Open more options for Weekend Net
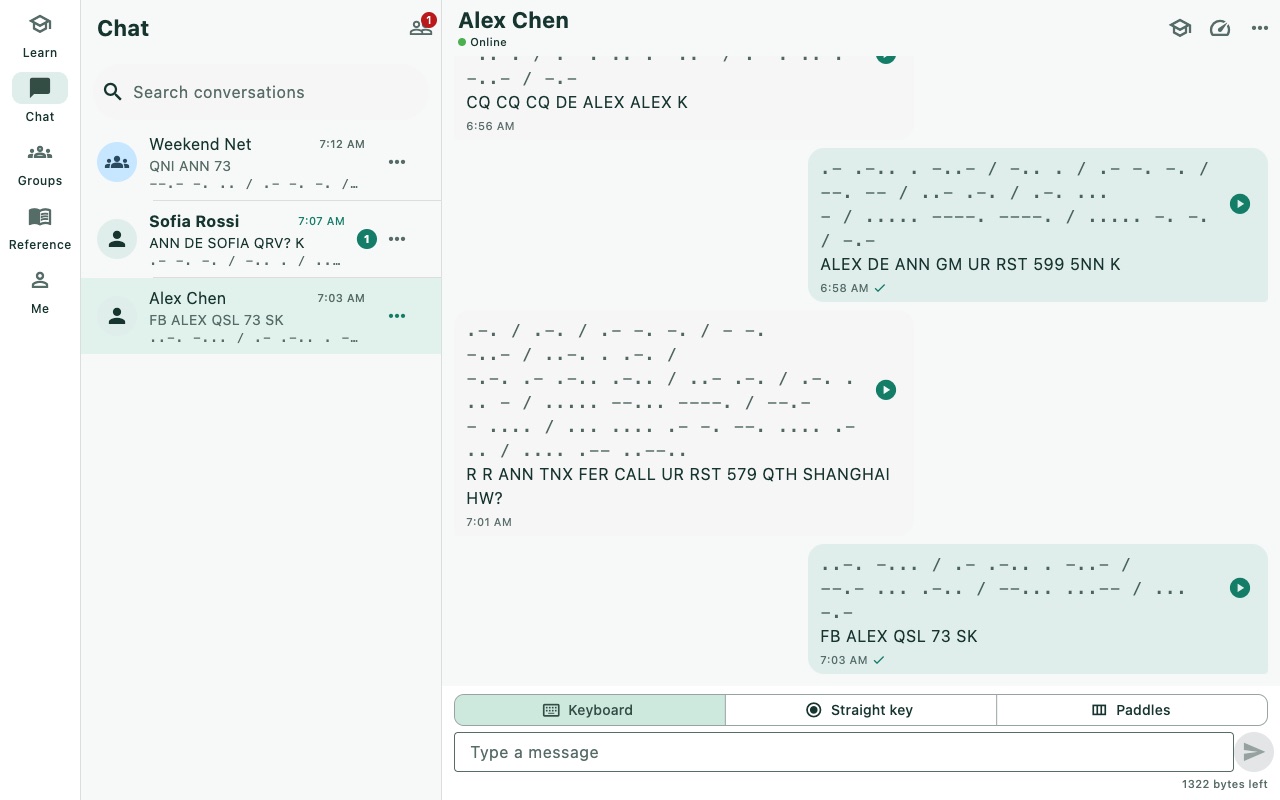 pyautogui.click(x=397, y=162)
